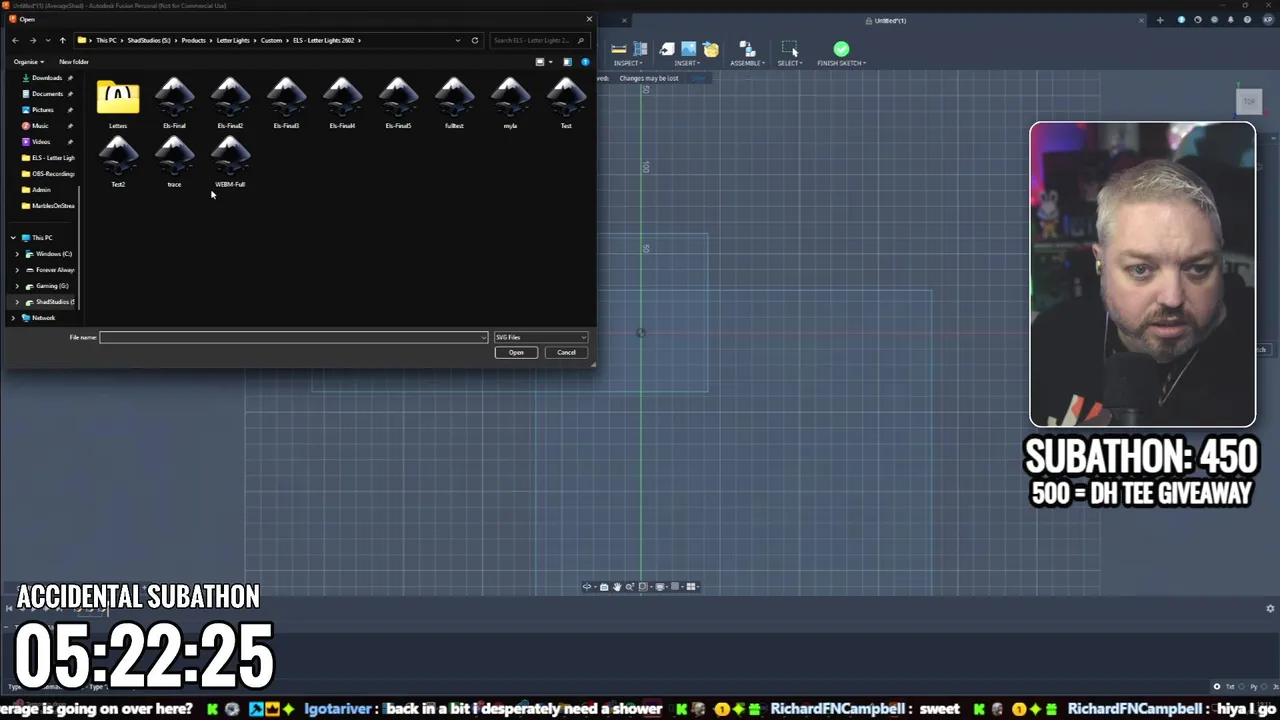This screenshot has width=1280, height=720.
Task: Click Letter Lights in the address path
Action: pos(233,40)
